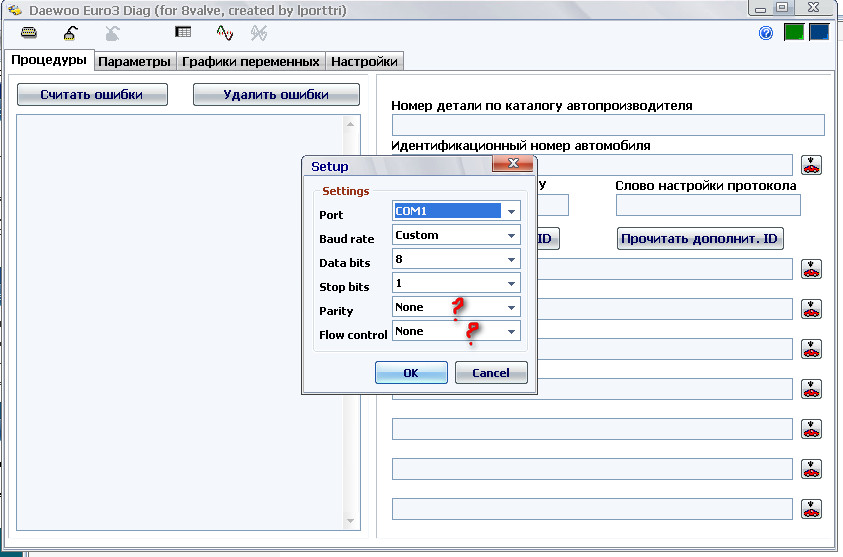Open the Настройки tab

pyautogui.click(x=364, y=61)
